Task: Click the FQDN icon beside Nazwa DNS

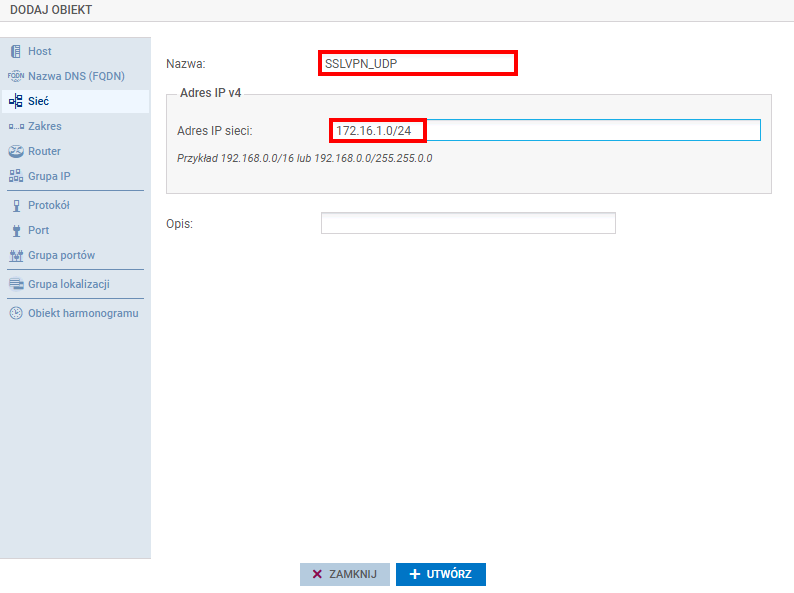Action: click(16, 76)
